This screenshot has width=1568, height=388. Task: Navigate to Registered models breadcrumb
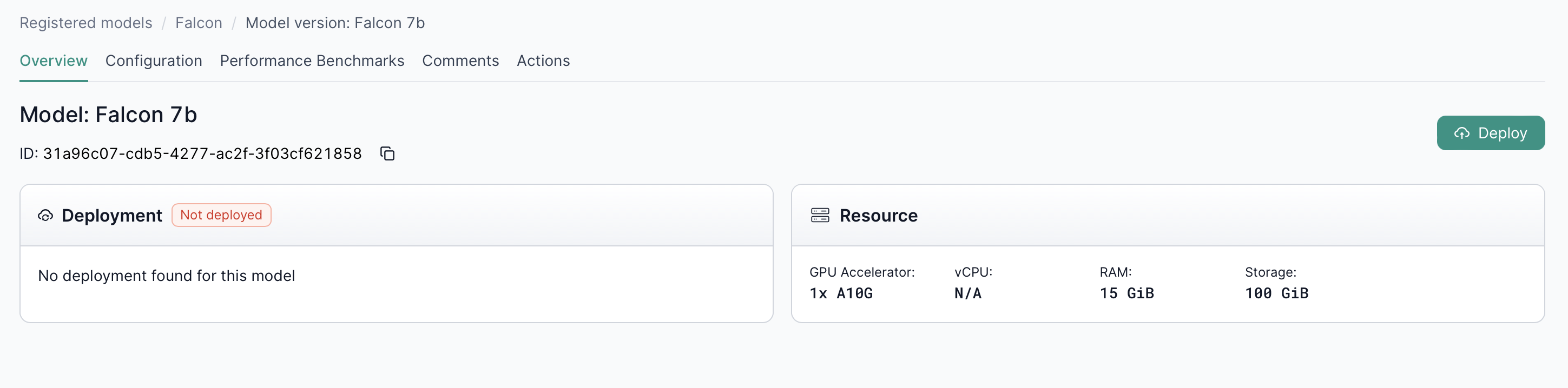point(86,23)
